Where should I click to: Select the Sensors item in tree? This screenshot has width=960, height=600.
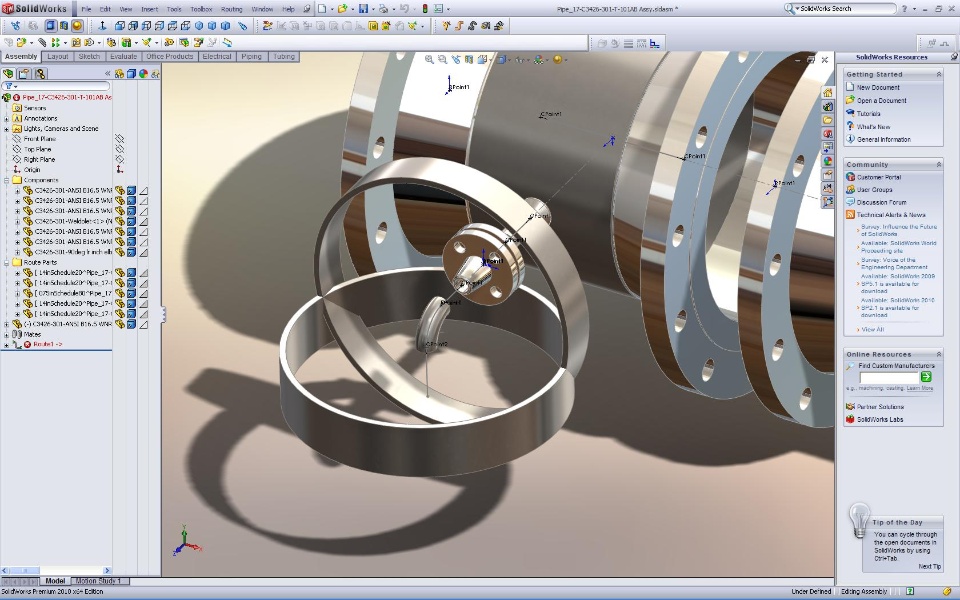click(x=35, y=108)
